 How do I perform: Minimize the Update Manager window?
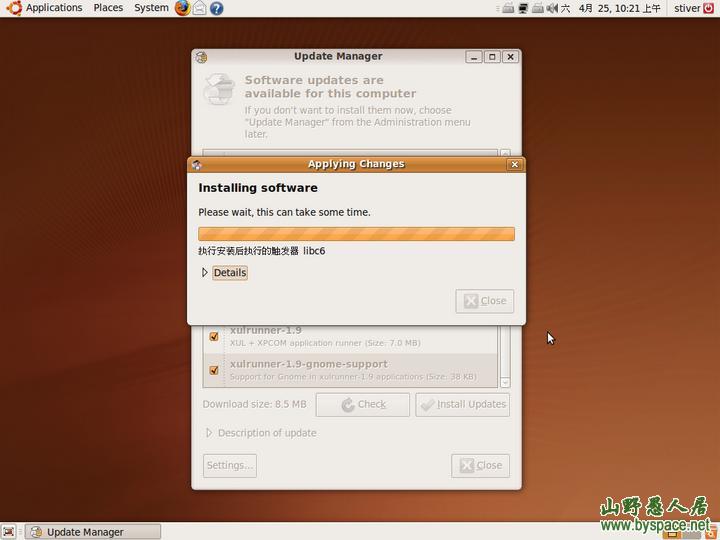pos(474,57)
